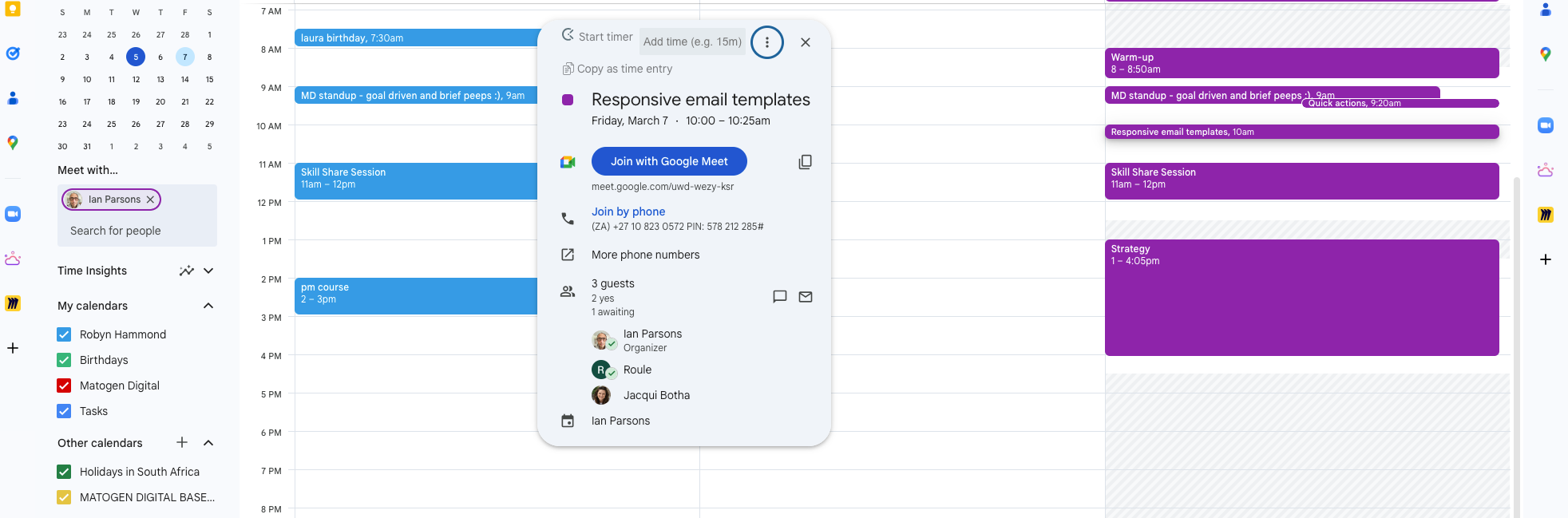Email guests using the envelope icon

pyautogui.click(x=805, y=297)
